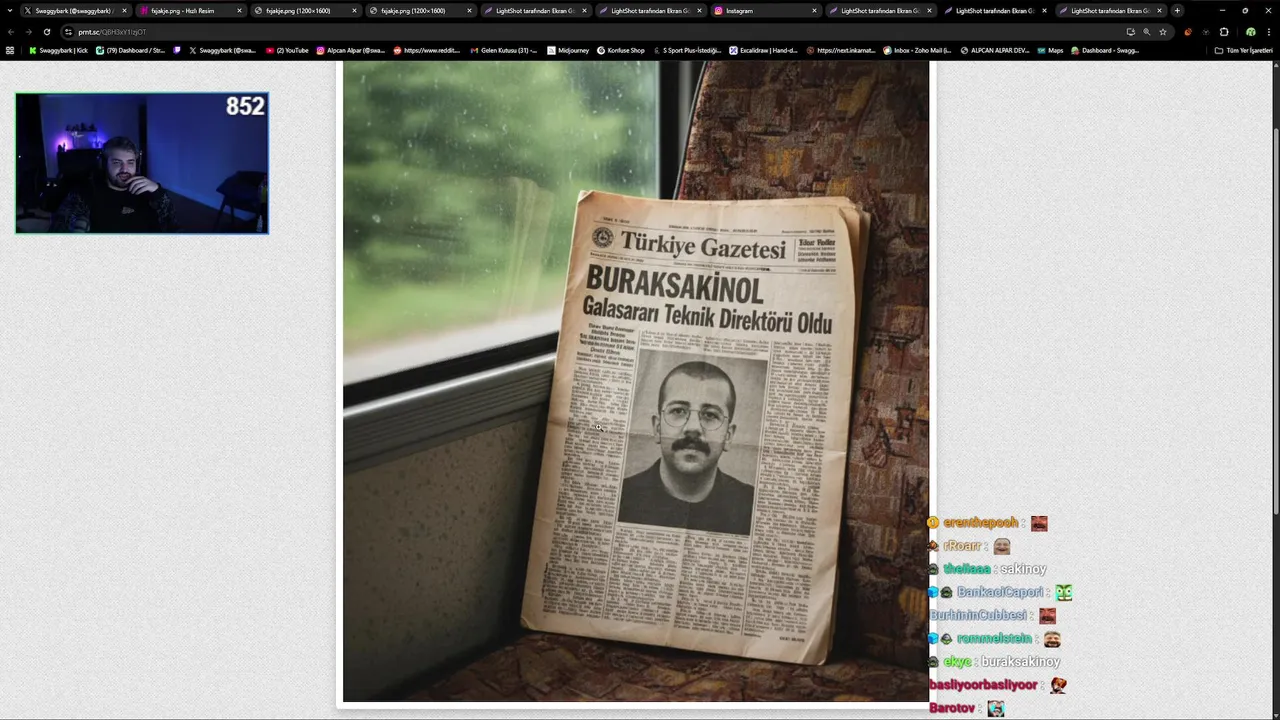Open Swaggybark | Kick bookmark
This screenshot has height=720, width=1280.
point(57,50)
